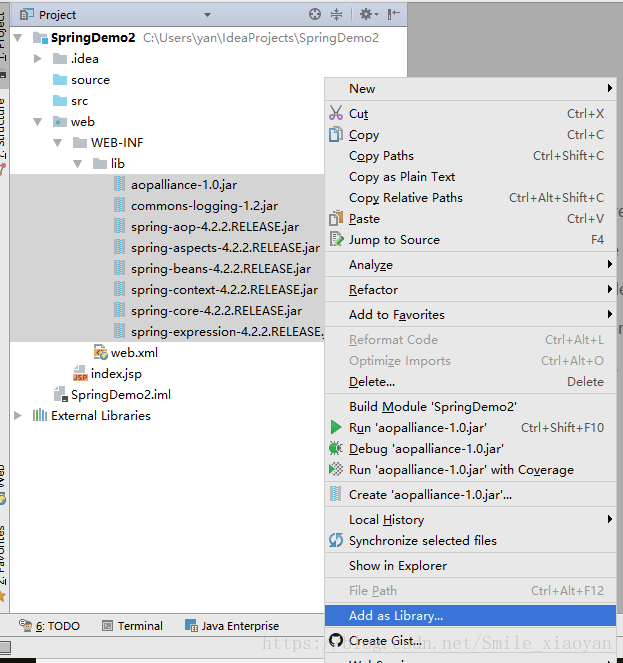Select spring-context-4.2.2.RELEASE.jar

[216, 290]
